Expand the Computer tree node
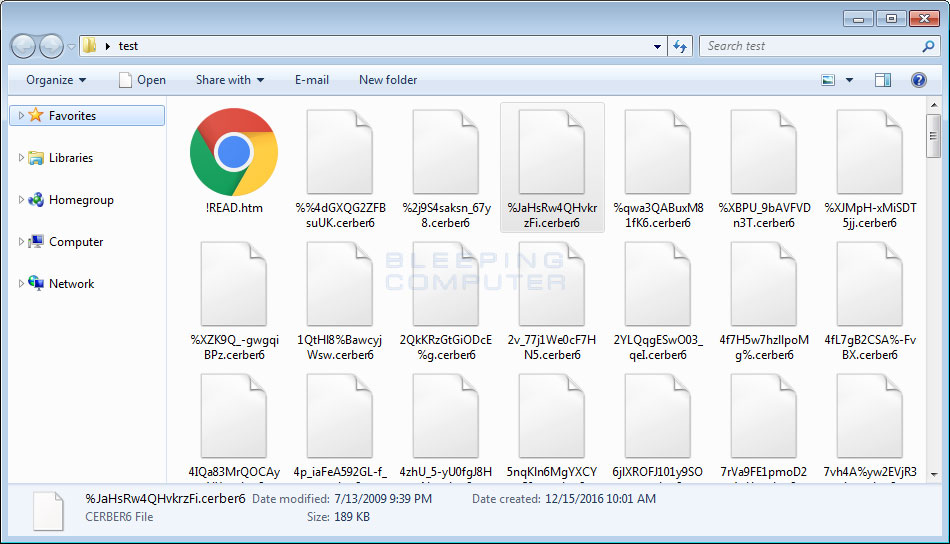Image resolution: width=950 pixels, height=544 pixels. pos(21,242)
